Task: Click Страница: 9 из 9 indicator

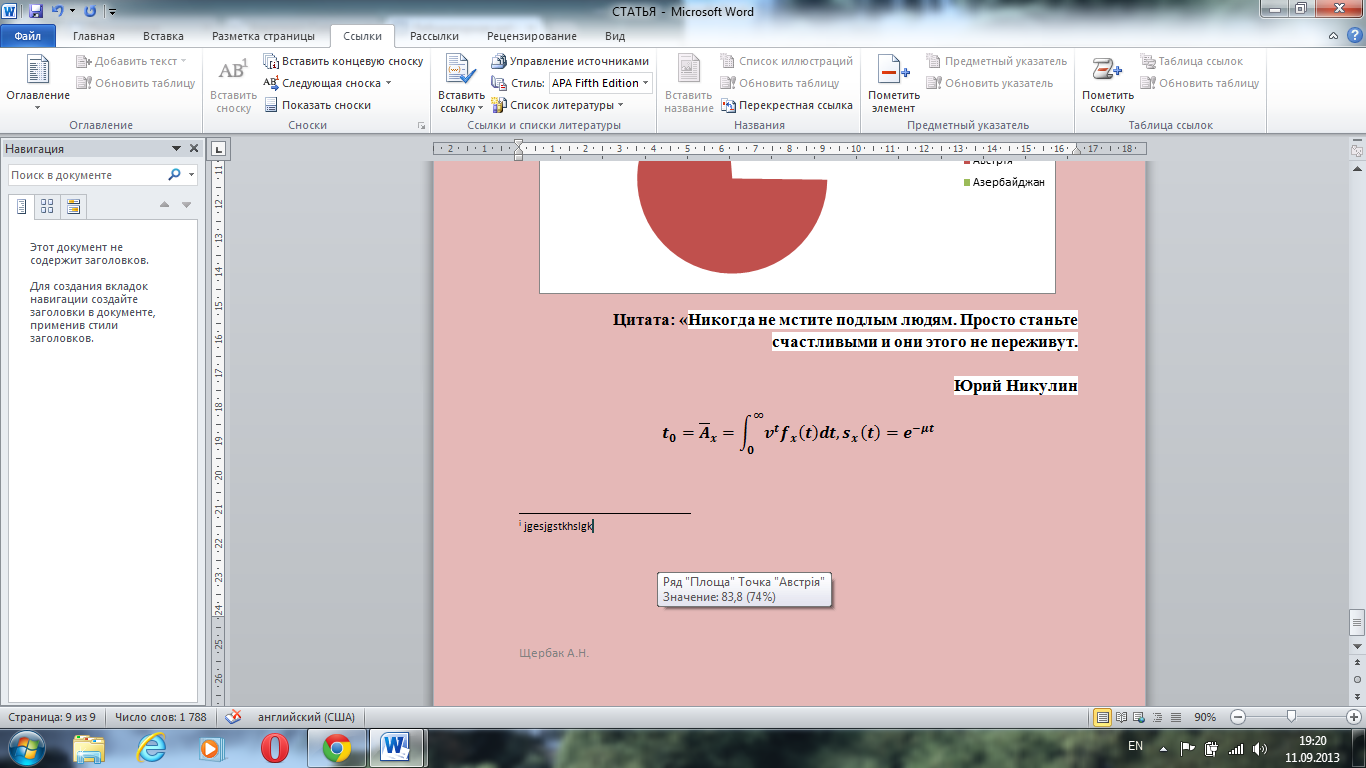Action: point(52,717)
